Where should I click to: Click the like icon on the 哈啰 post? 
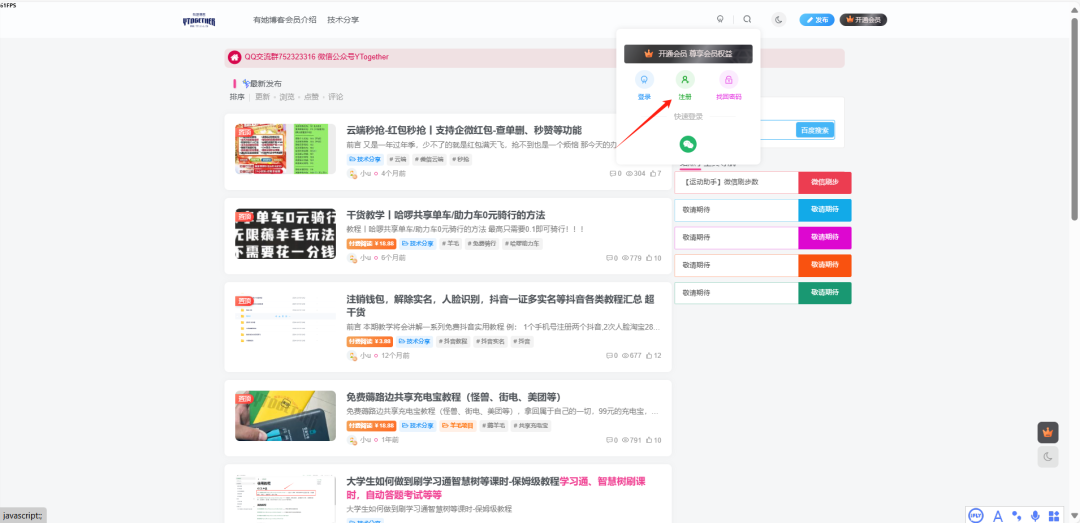point(648,258)
